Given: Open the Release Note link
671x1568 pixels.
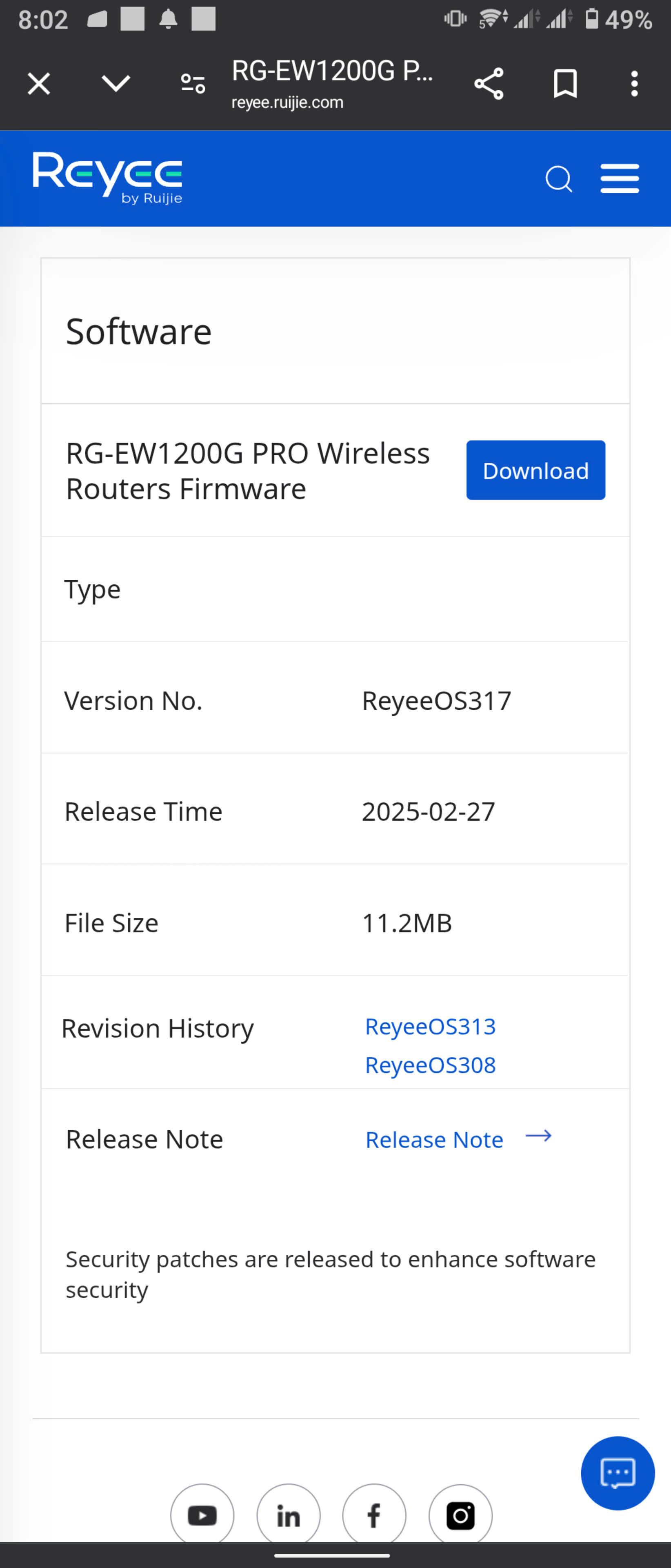Looking at the screenshot, I should (434, 1140).
